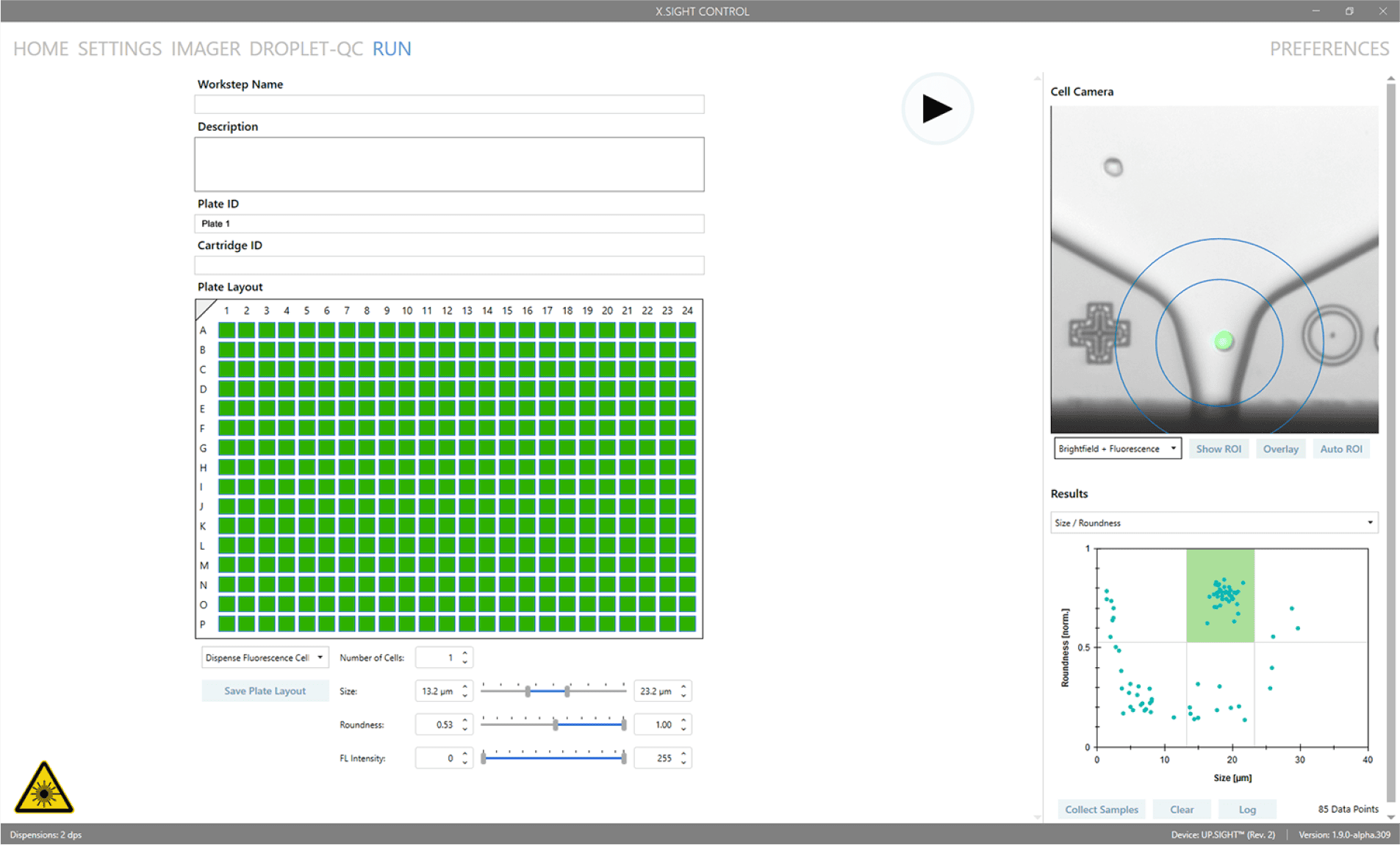Click Save Plate Layout button
The height and width of the screenshot is (845, 1400).
coord(265,691)
